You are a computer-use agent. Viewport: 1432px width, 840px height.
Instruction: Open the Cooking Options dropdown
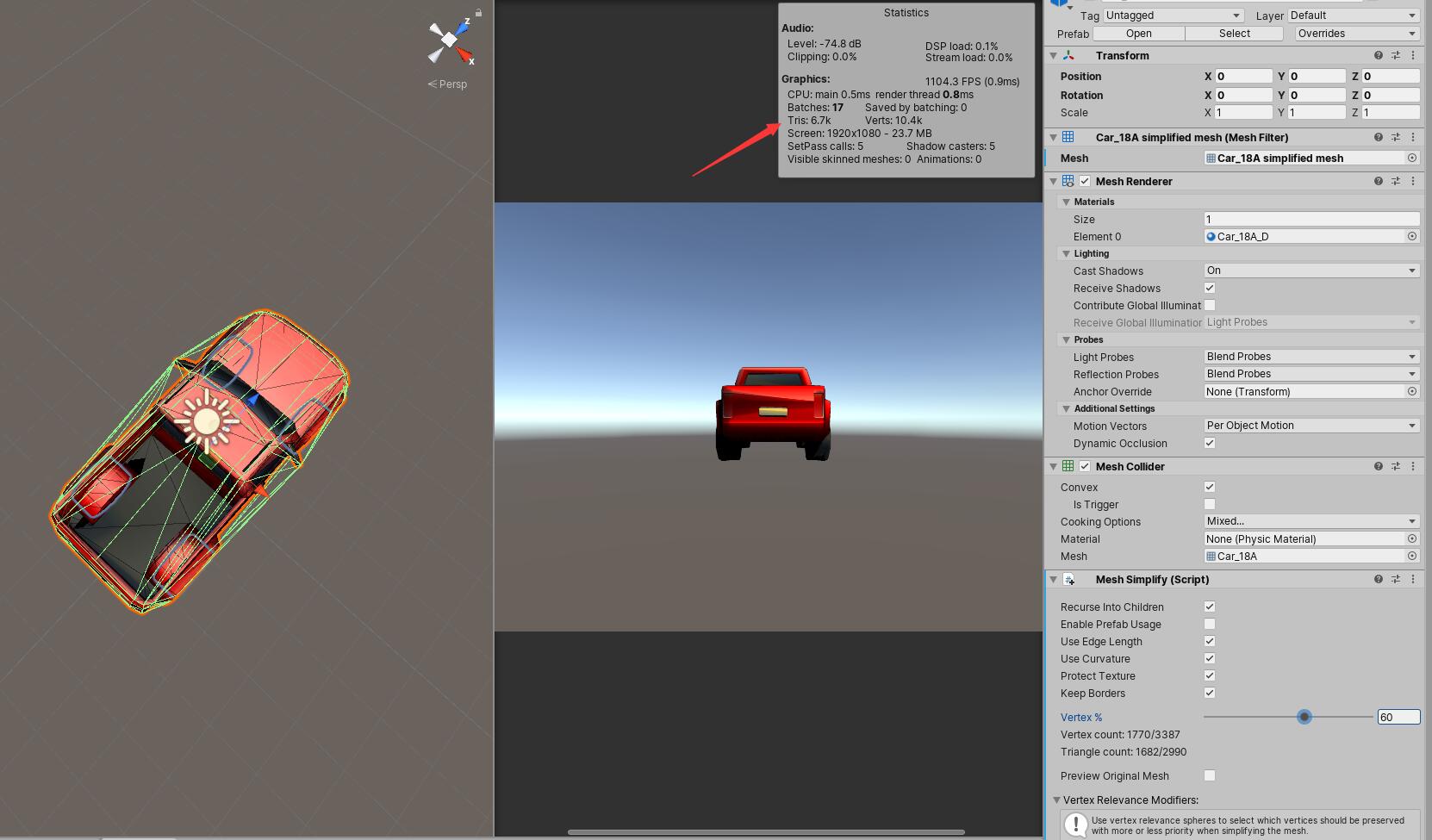pos(1311,520)
